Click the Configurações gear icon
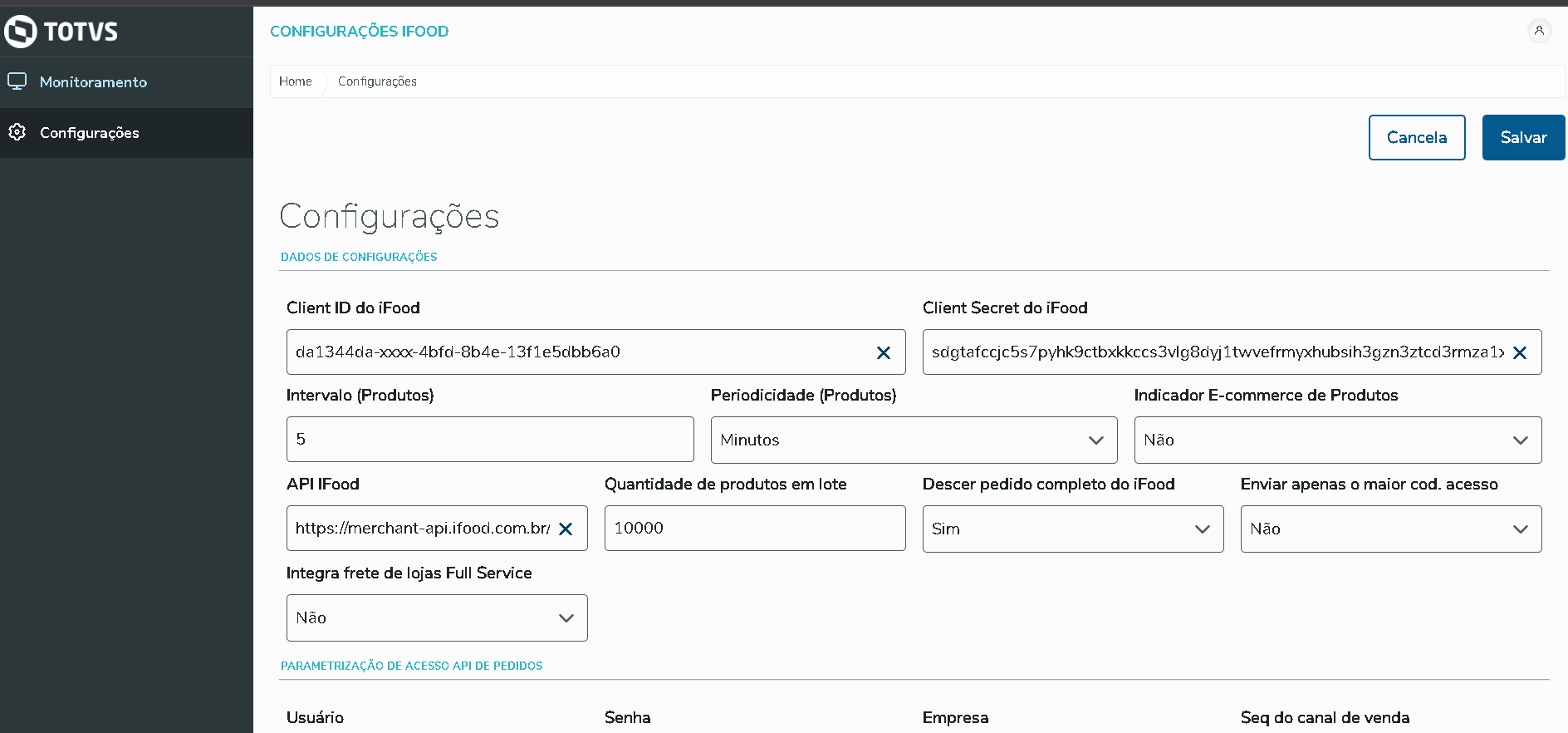Image resolution: width=1568 pixels, height=733 pixels. (x=17, y=132)
